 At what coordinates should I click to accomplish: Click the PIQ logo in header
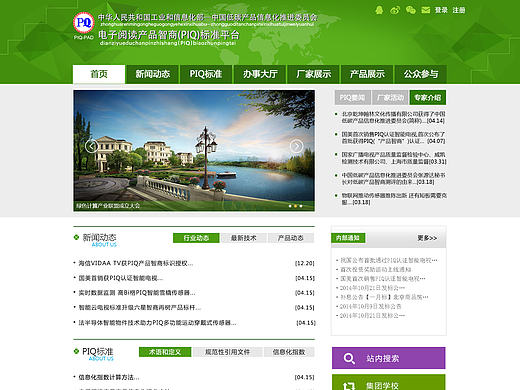(84, 23)
